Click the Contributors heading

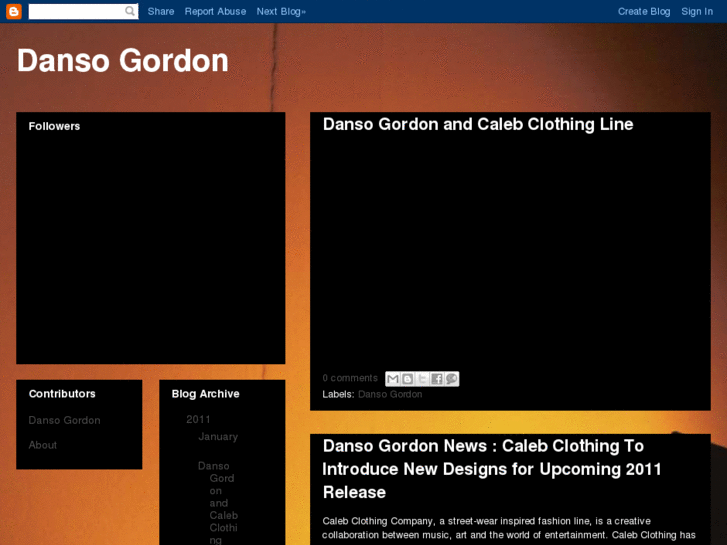click(62, 394)
